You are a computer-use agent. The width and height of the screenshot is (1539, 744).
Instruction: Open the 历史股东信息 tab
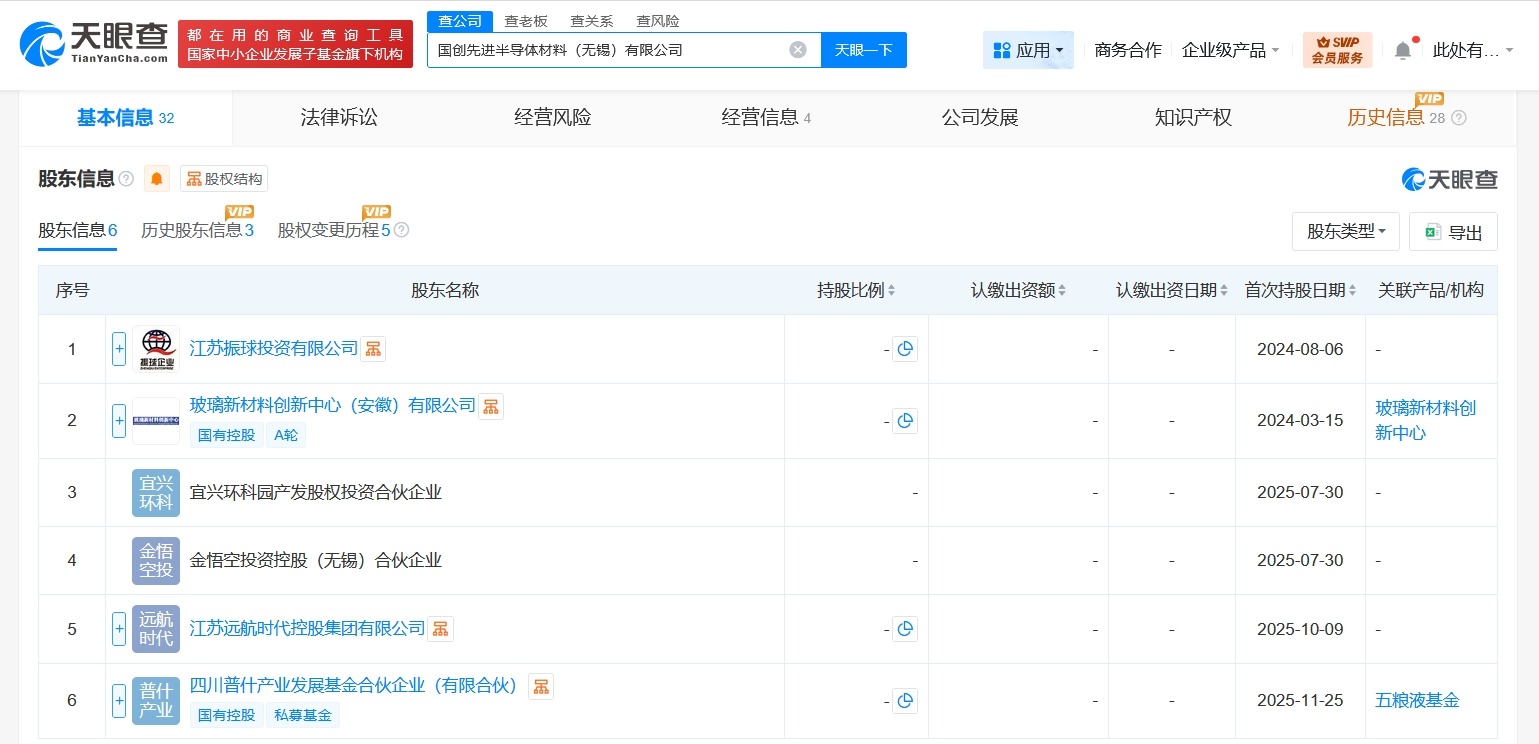190,229
